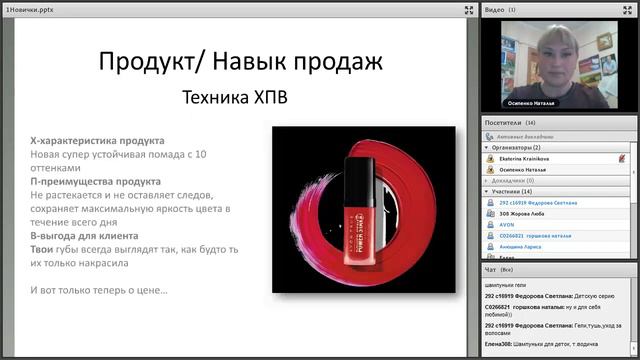Click chat message from горшкова наталья
The width and height of the screenshot is (640, 360).
click(542, 311)
